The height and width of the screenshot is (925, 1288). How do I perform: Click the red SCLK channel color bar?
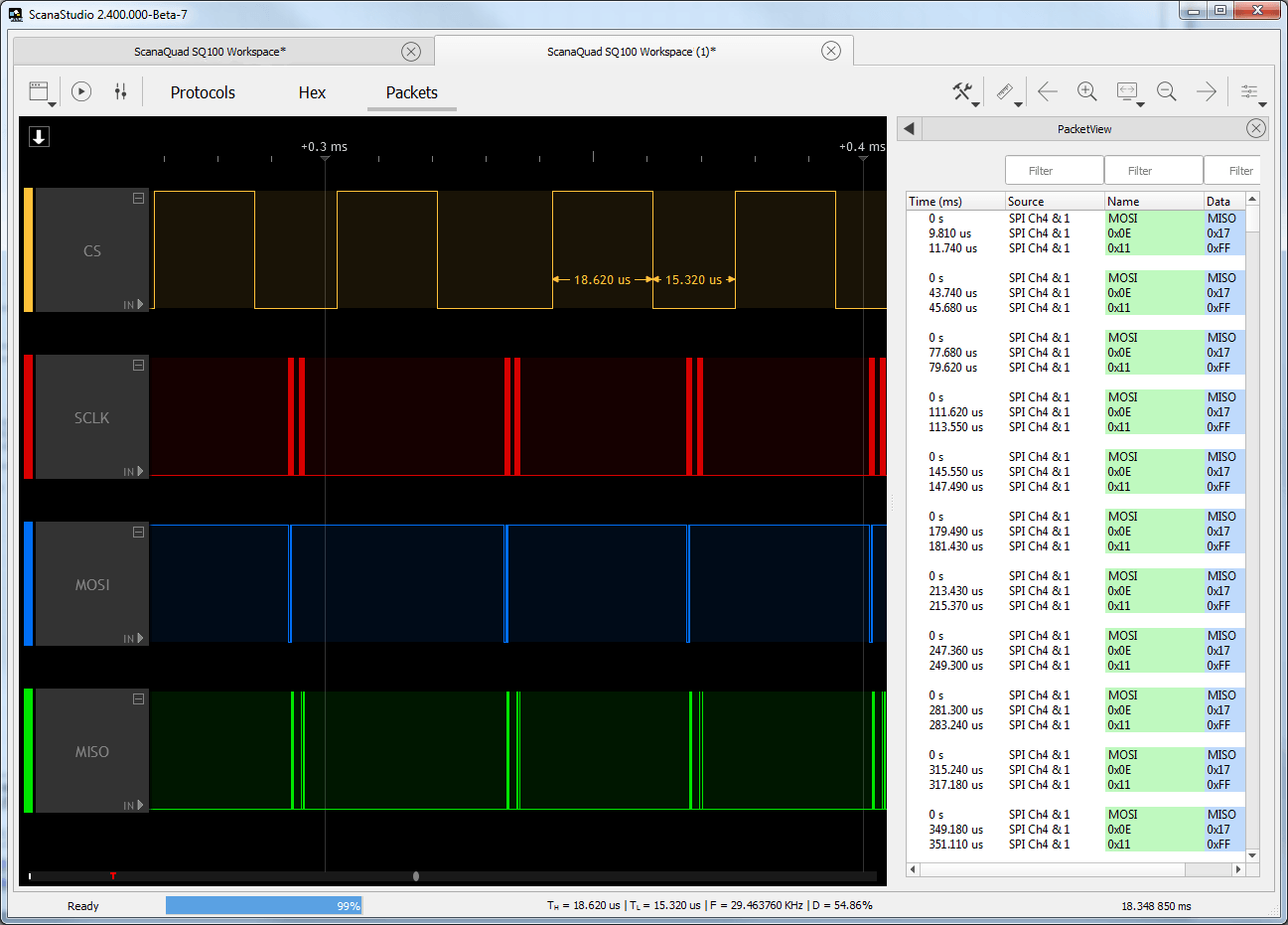tap(29, 417)
